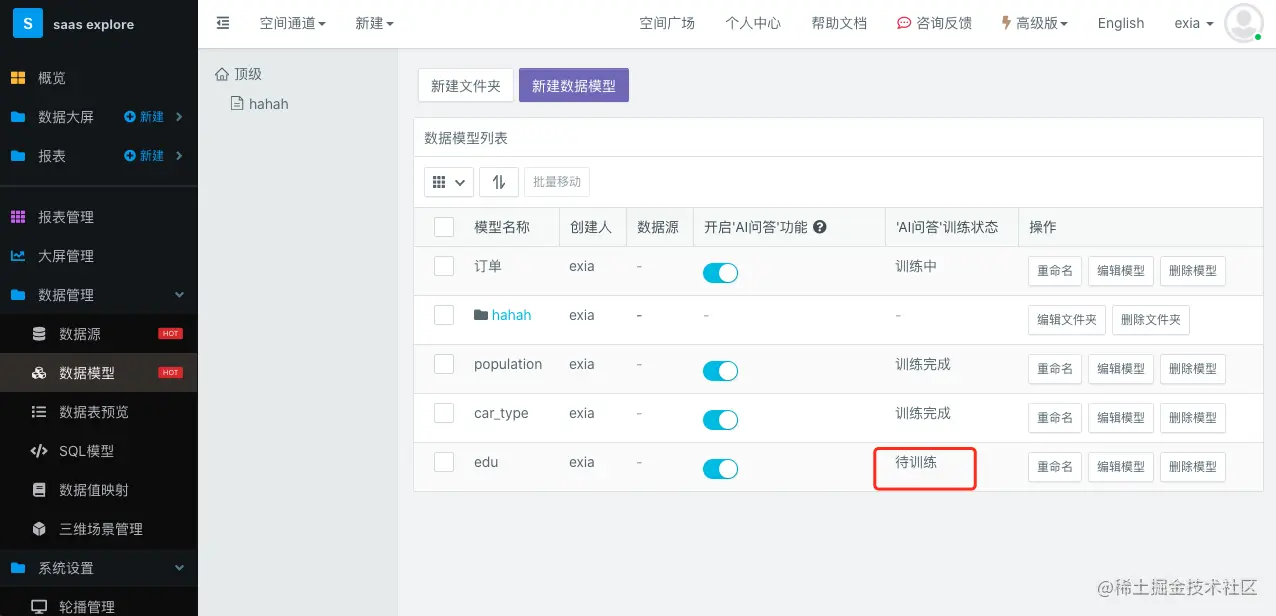The height and width of the screenshot is (616, 1276).
Task: Click the 三维场景管理 cube icon
Action: (39, 529)
